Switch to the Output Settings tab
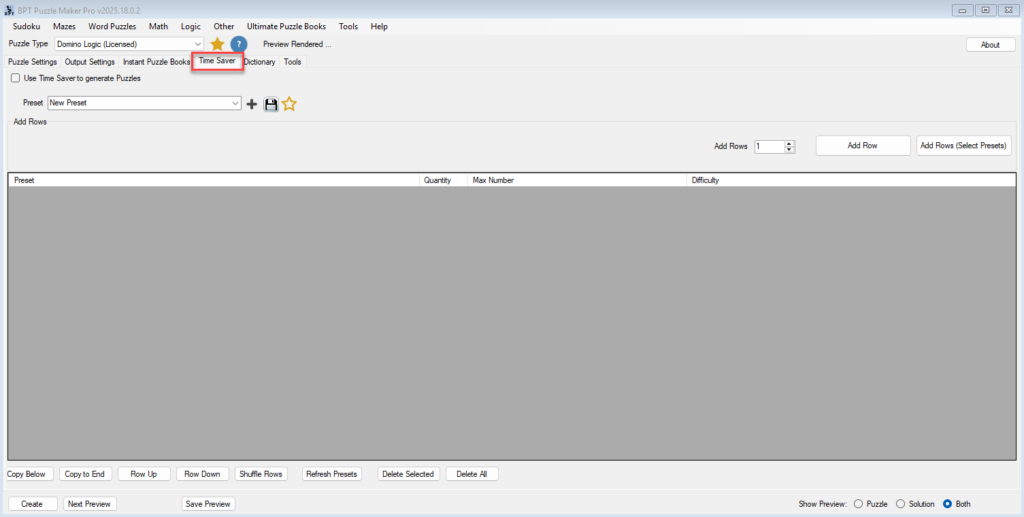 (89, 62)
